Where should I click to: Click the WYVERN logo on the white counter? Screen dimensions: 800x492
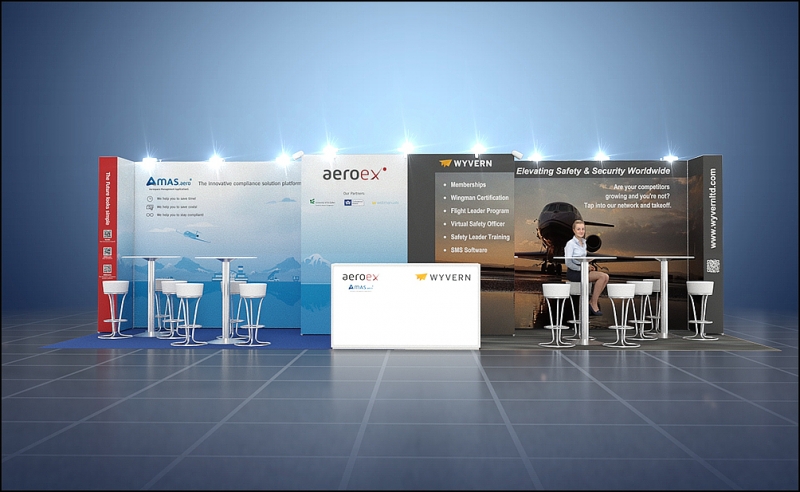click(443, 277)
